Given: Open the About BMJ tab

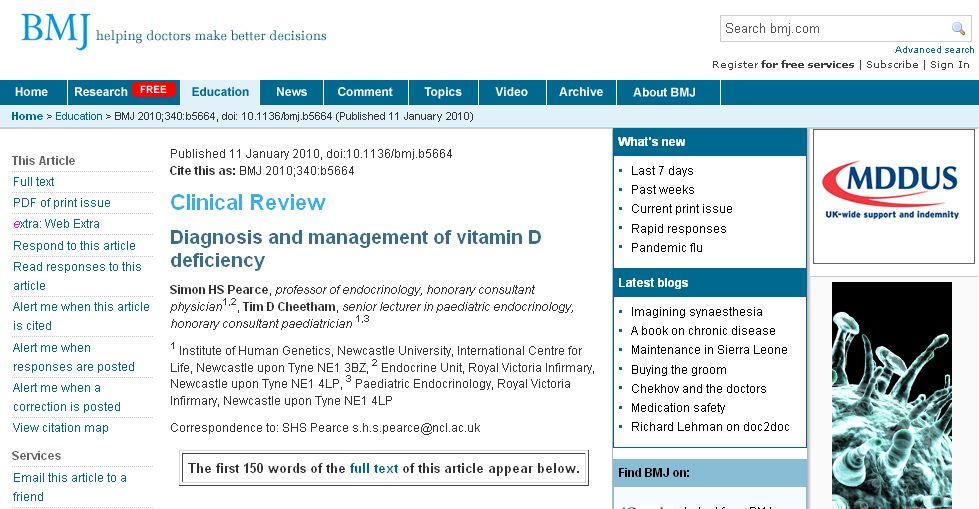Looking at the screenshot, I should click(x=663, y=92).
